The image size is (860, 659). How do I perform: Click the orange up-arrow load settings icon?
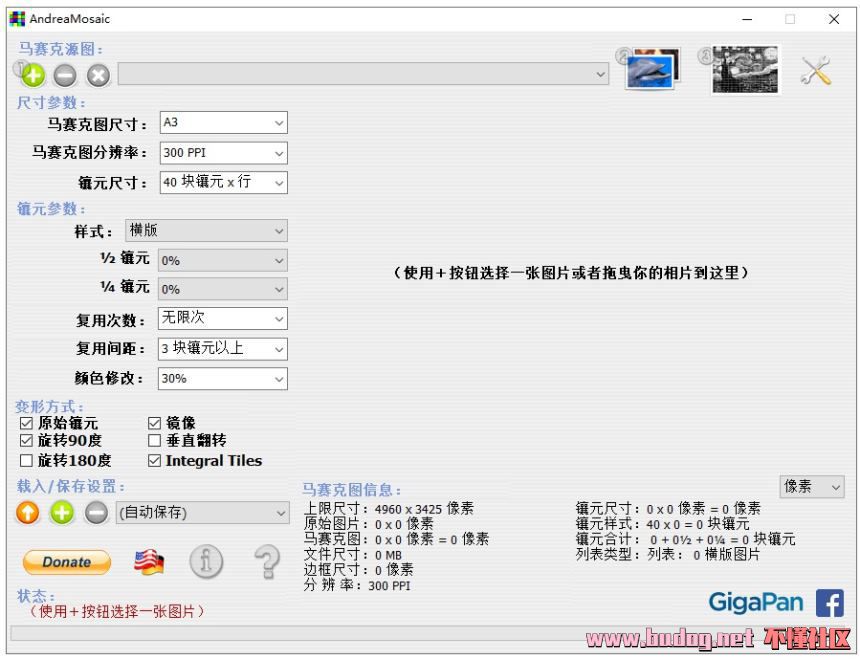tap(27, 513)
